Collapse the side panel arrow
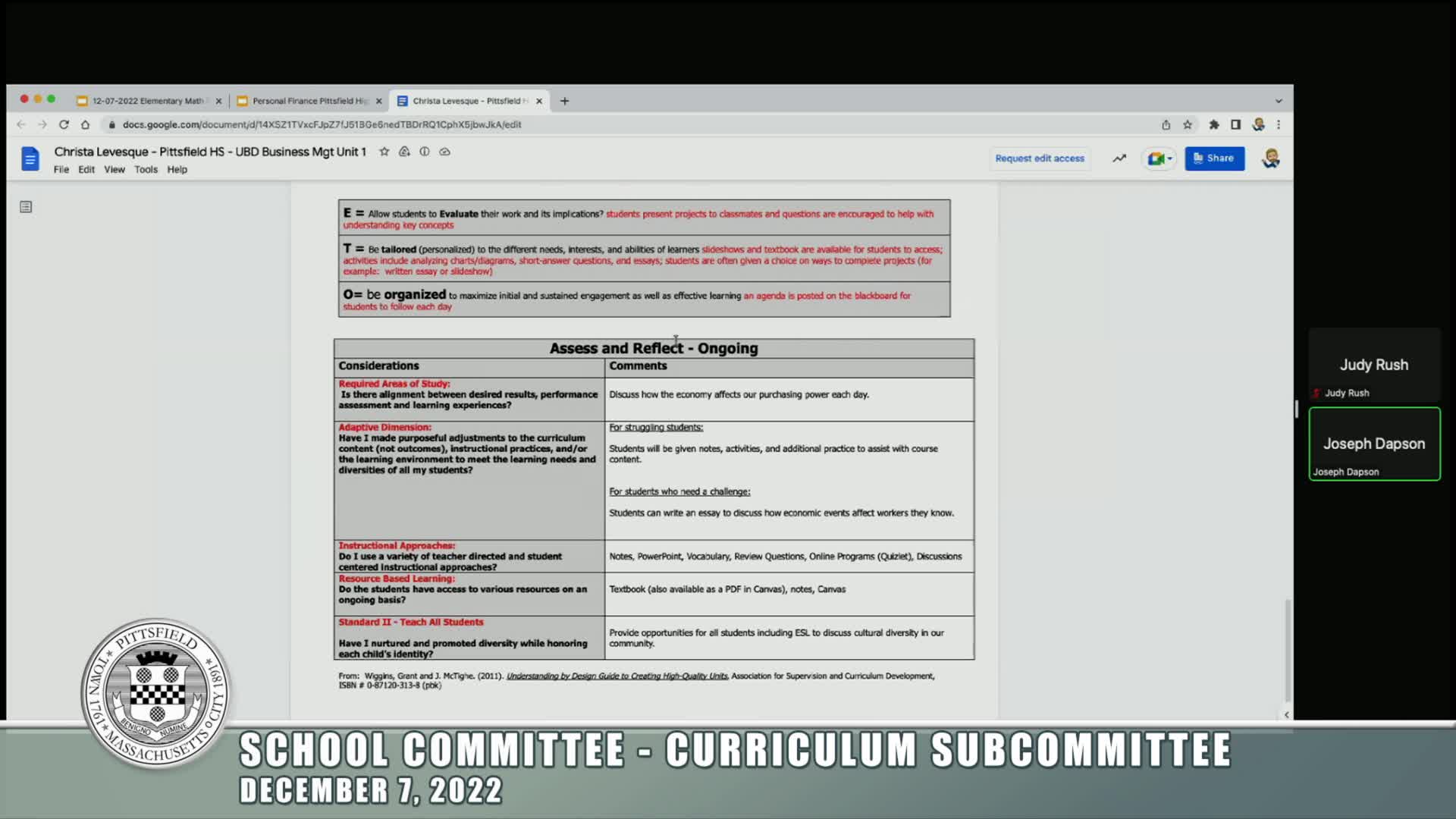The width and height of the screenshot is (1456, 819). click(x=1287, y=714)
